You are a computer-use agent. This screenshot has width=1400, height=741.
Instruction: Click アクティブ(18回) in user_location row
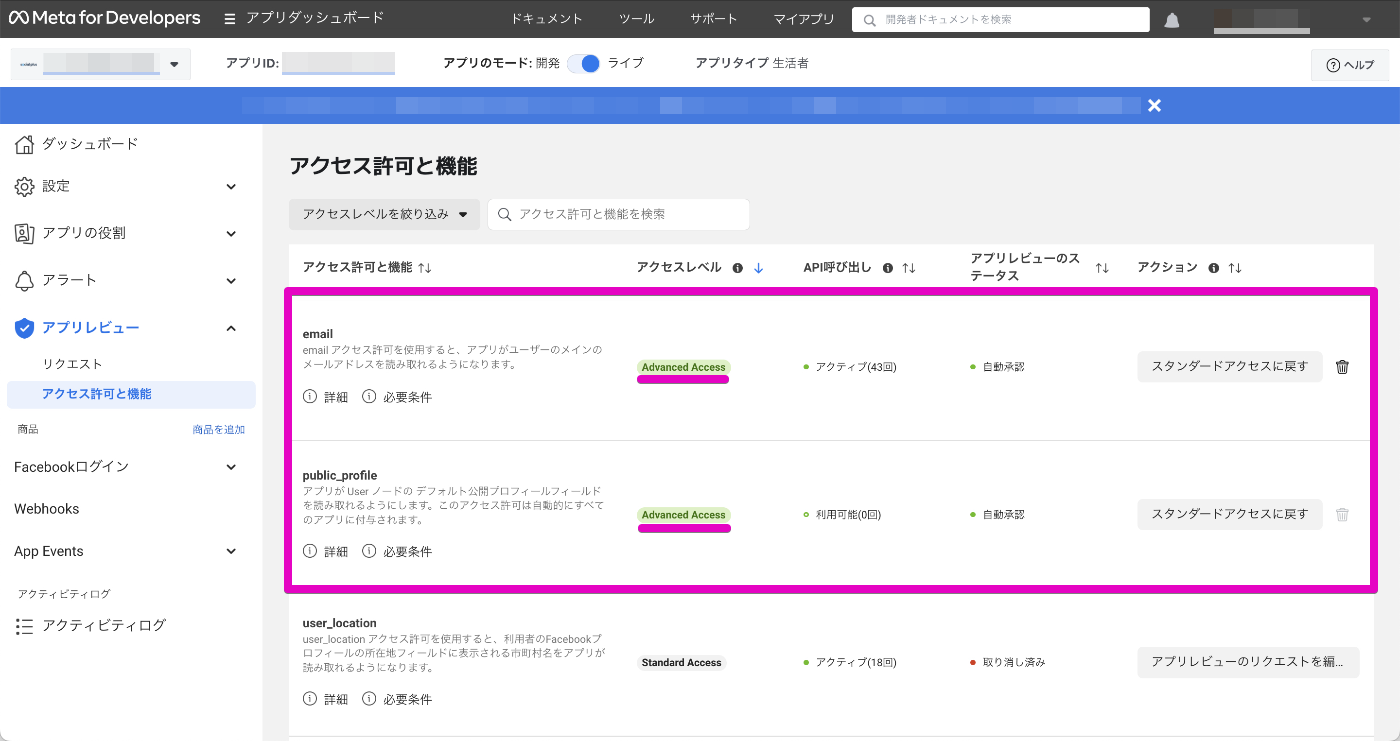click(850, 663)
